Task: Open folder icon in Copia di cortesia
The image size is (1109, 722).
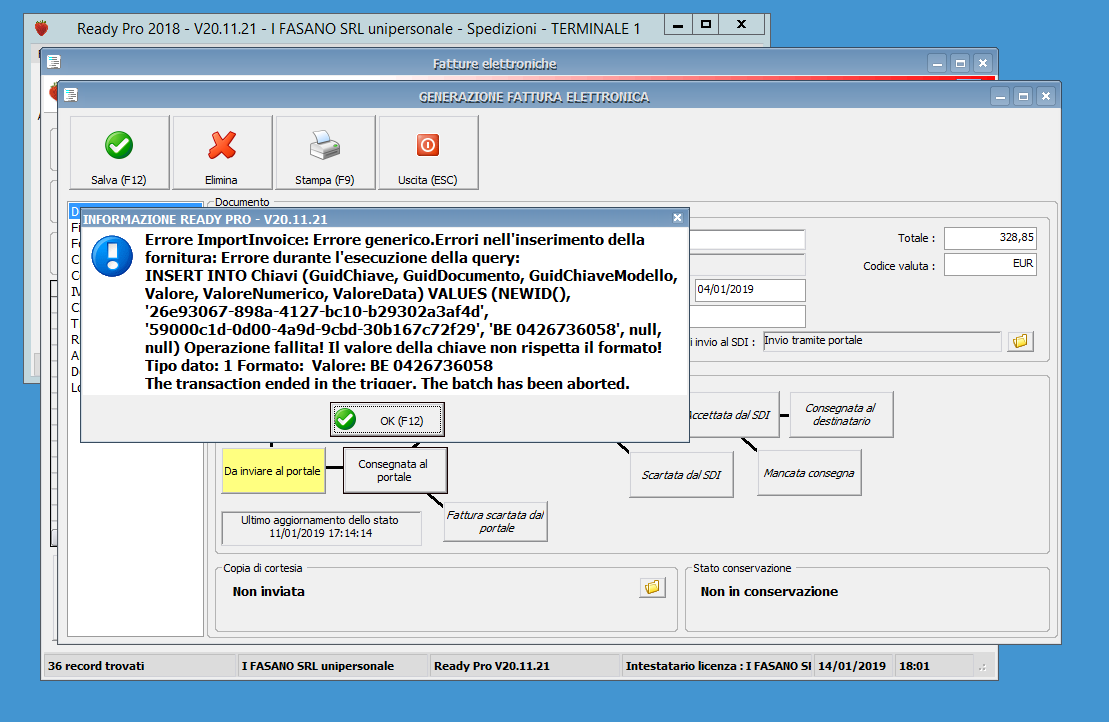Action: point(652,587)
